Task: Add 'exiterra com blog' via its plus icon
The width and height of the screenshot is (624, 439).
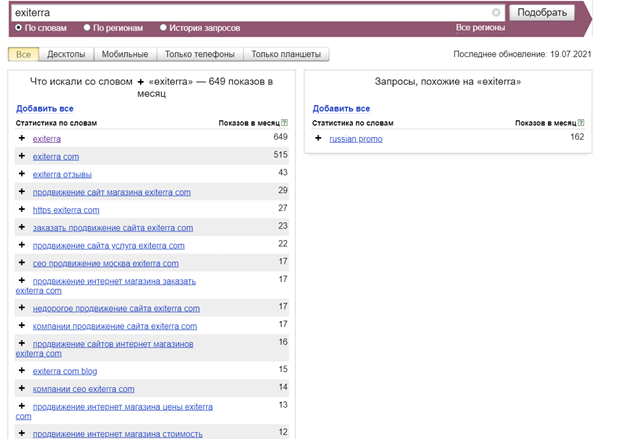Action: (x=22, y=371)
